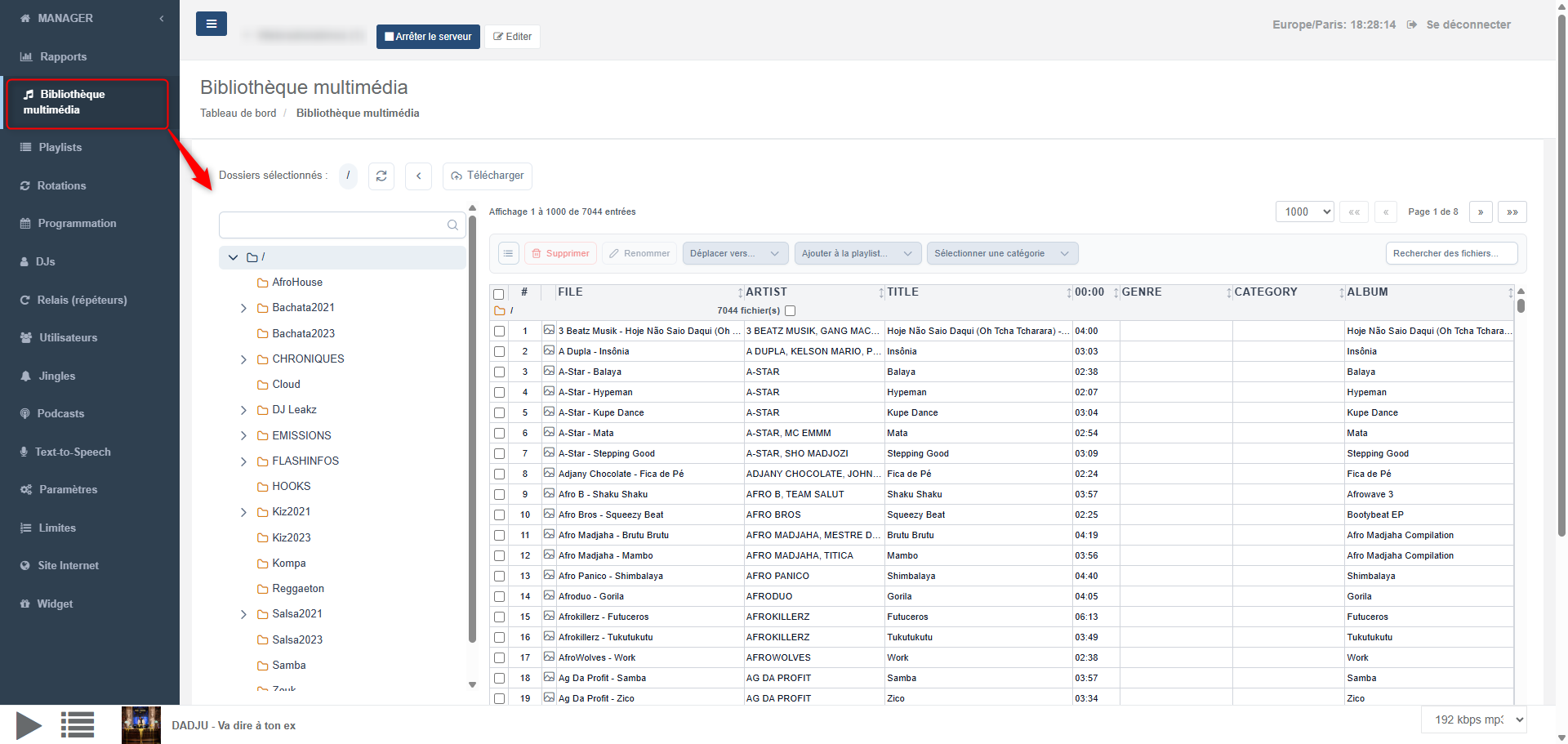
Task: Open the Déplacer vers dropdown
Action: click(735, 253)
